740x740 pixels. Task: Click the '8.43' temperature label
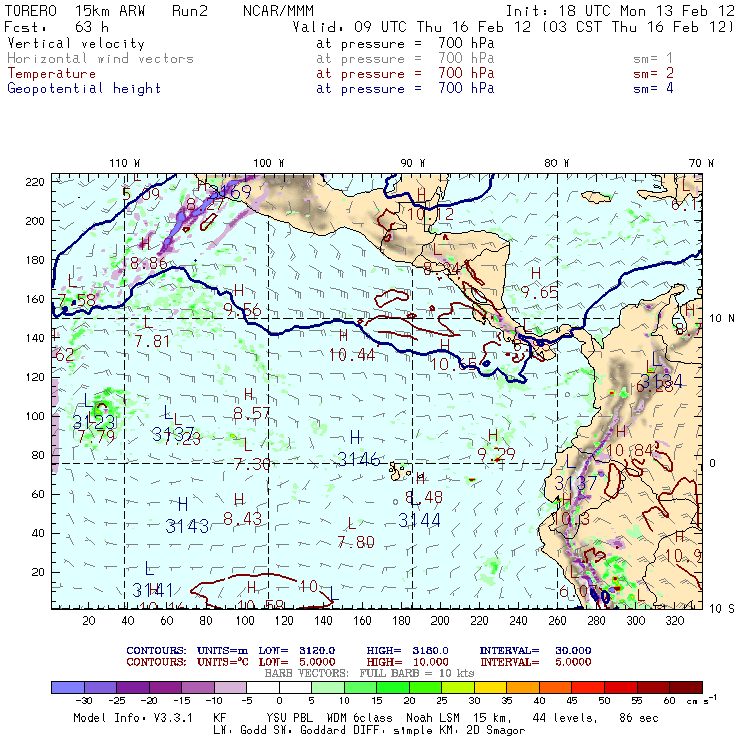[x=243, y=519]
